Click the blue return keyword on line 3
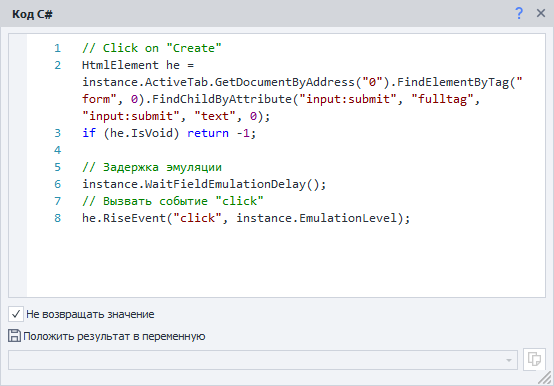Screen dimensions: 554x386 pos(208,133)
